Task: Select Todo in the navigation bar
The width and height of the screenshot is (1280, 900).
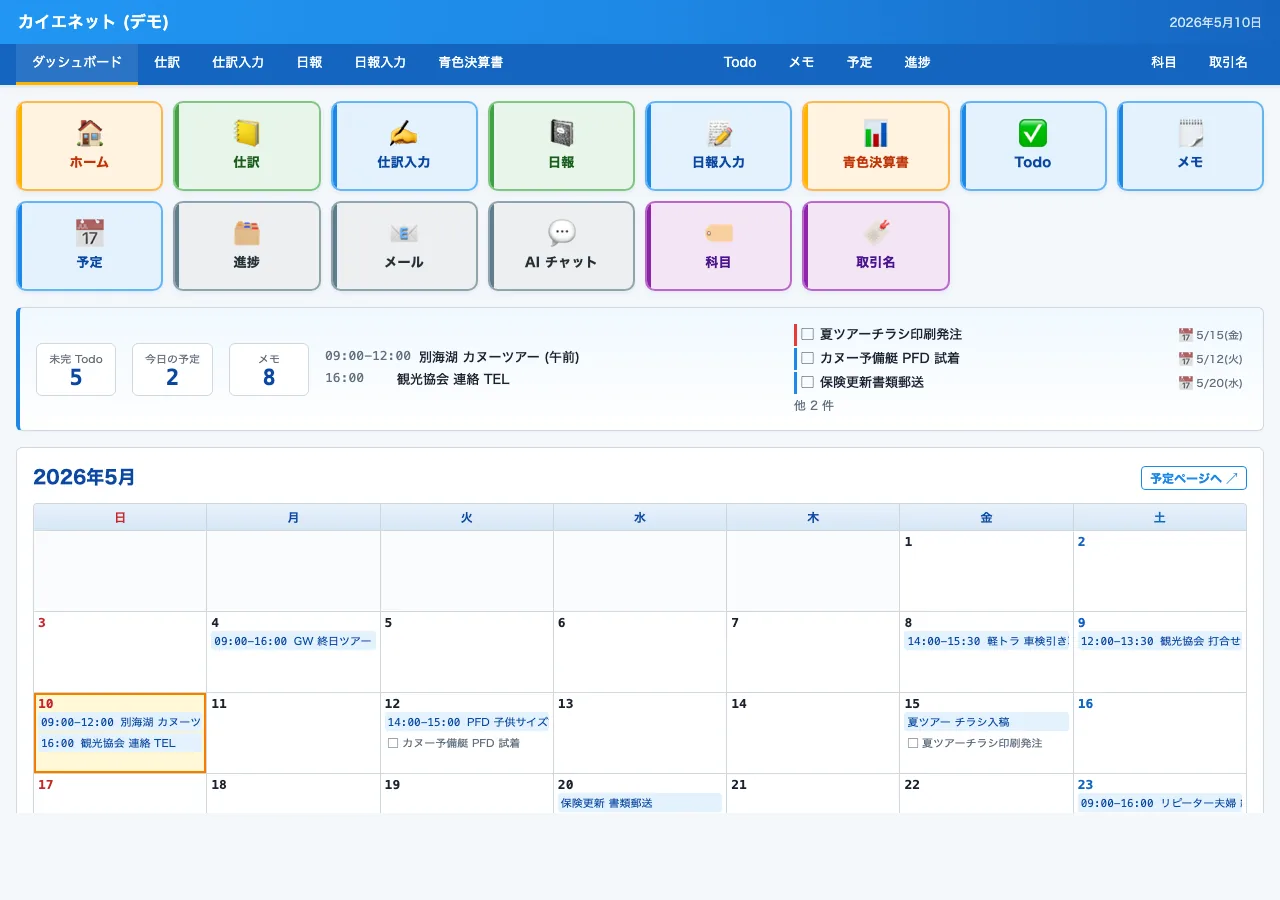Action: coord(740,62)
